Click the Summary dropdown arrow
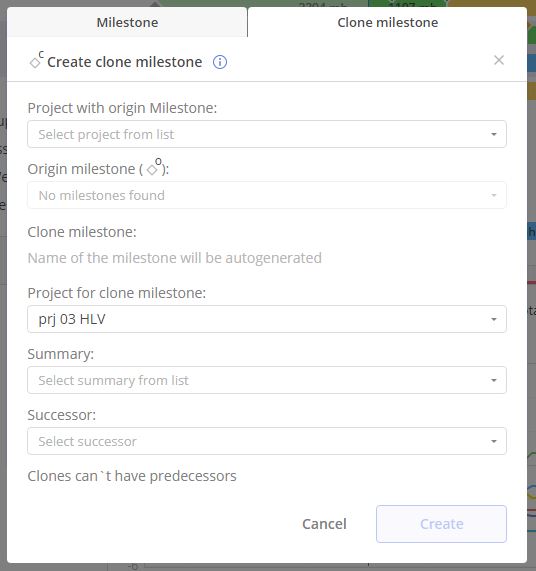This screenshot has width=536, height=571. (x=494, y=380)
